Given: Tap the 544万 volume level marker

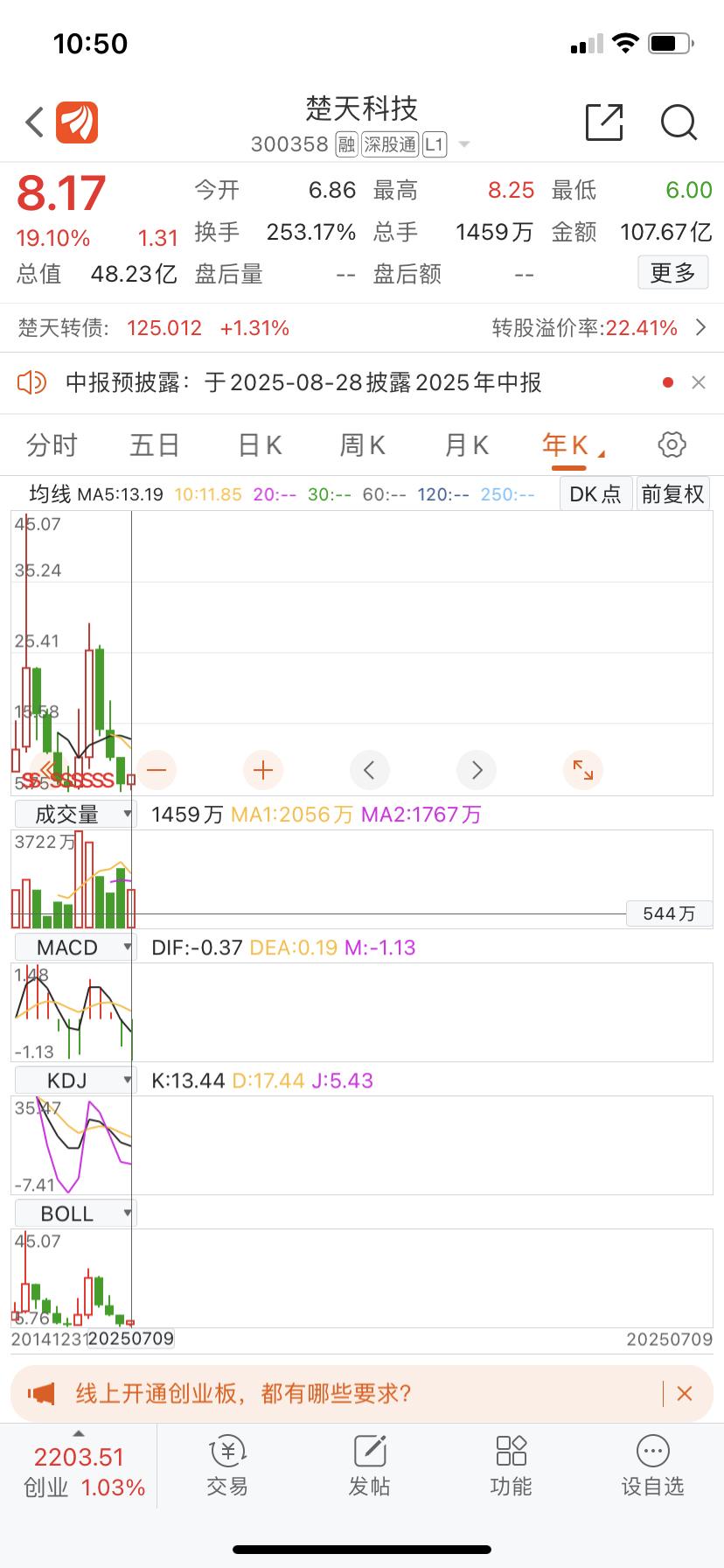Looking at the screenshot, I should point(670,913).
